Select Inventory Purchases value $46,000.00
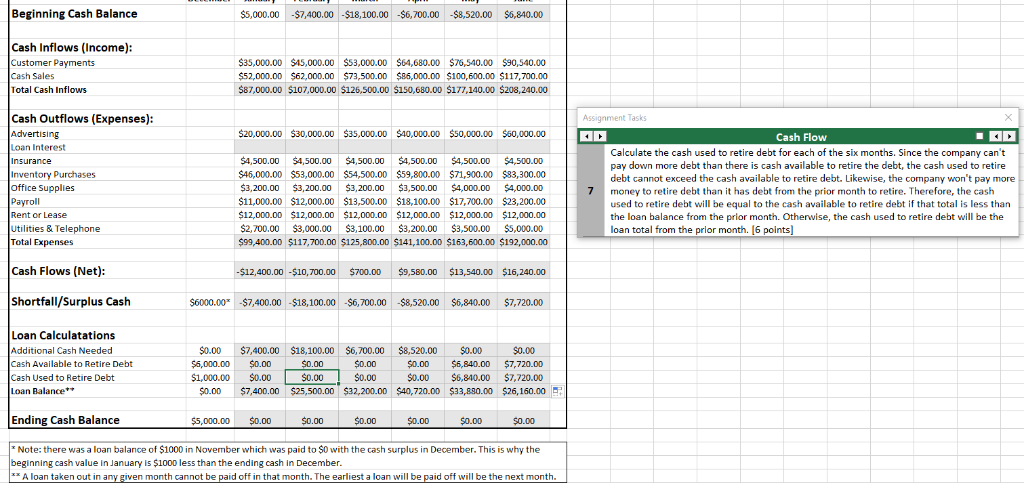Image resolution: width=1024 pixels, height=483 pixels. pyautogui.click(x=261, y=174)
